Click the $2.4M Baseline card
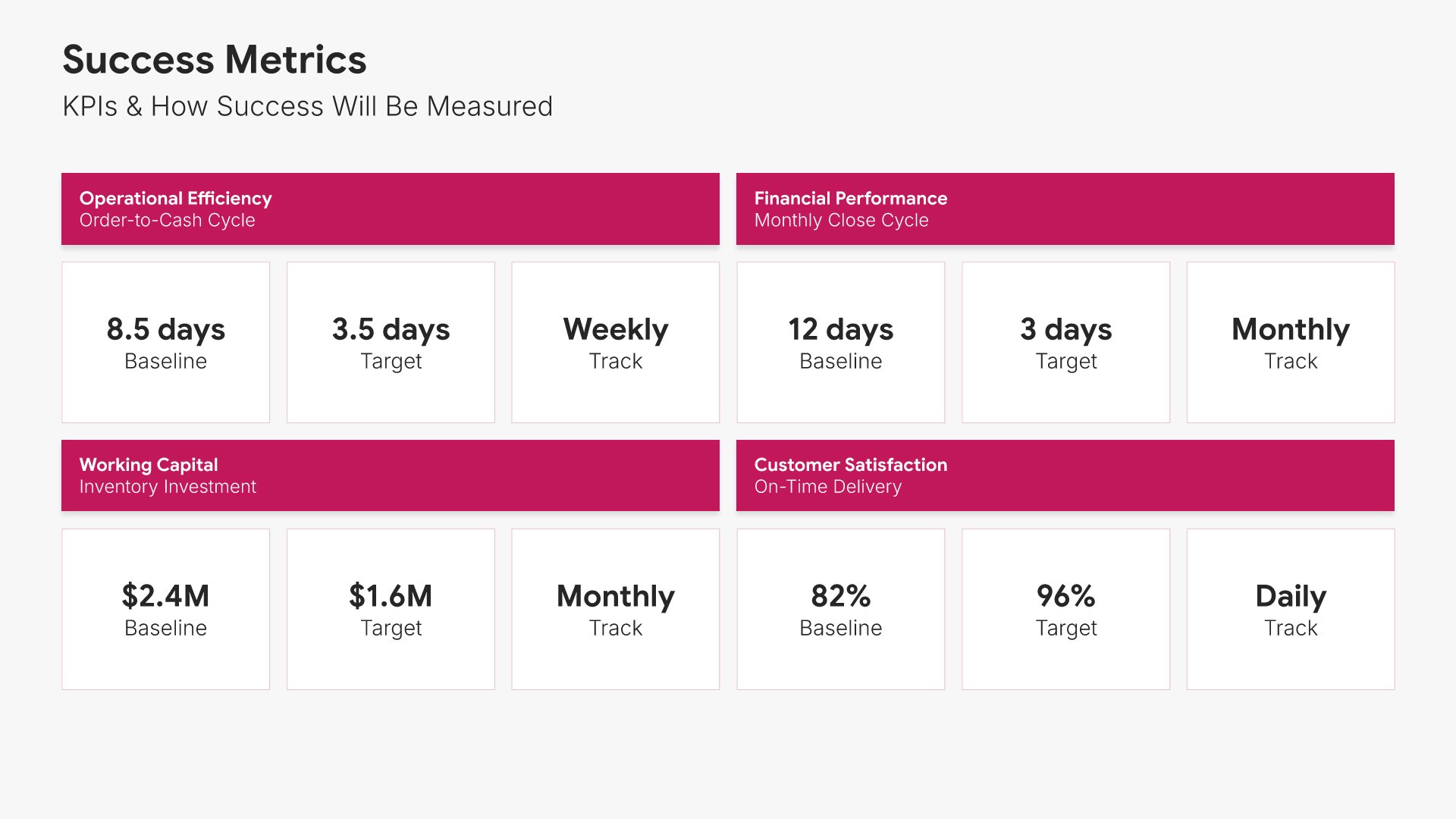The image size is (1456, 819). (x=165, y=609)
